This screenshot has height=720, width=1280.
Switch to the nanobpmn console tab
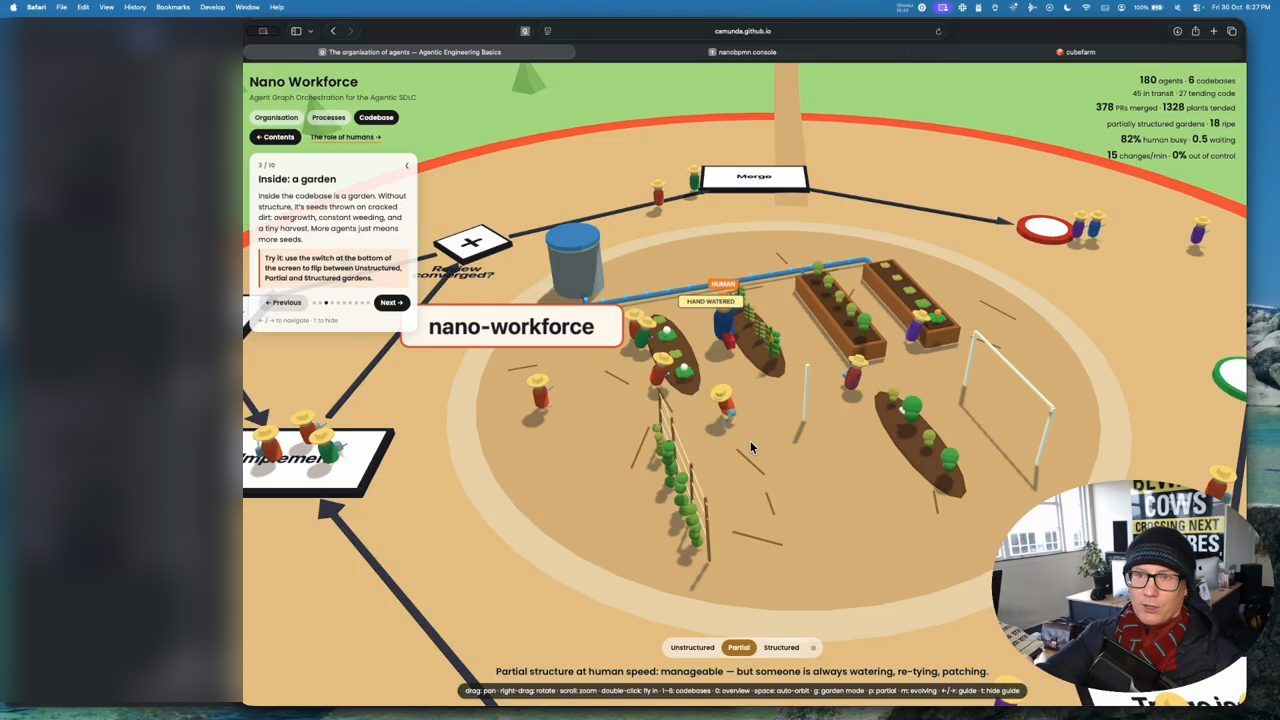coord(742,52)
